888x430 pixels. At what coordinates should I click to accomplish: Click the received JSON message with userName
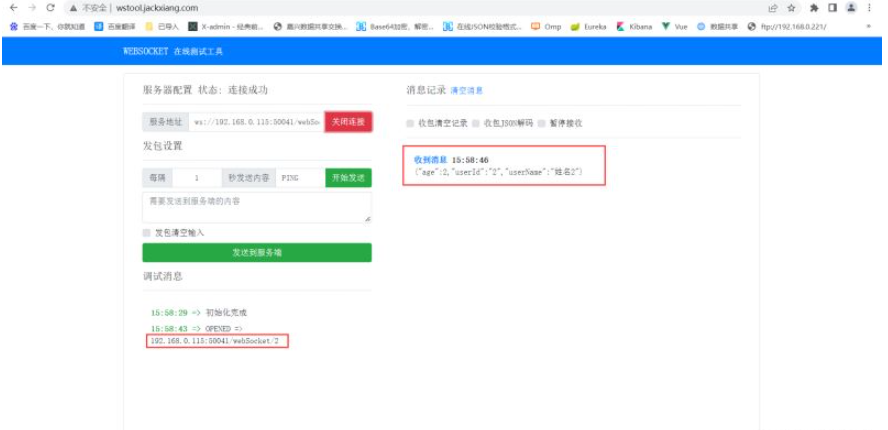click(499, 172)
